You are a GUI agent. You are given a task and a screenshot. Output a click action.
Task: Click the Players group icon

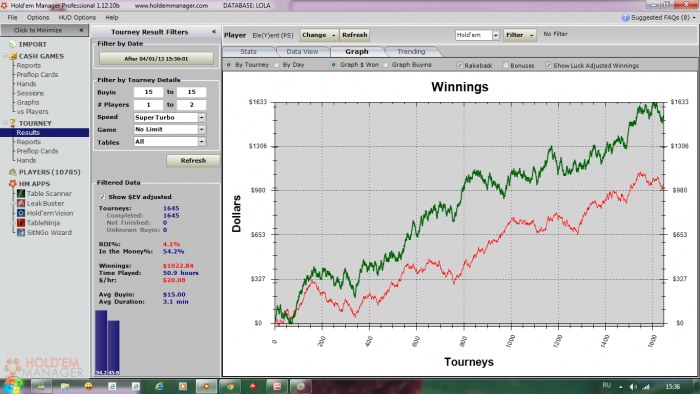(12, 172)
